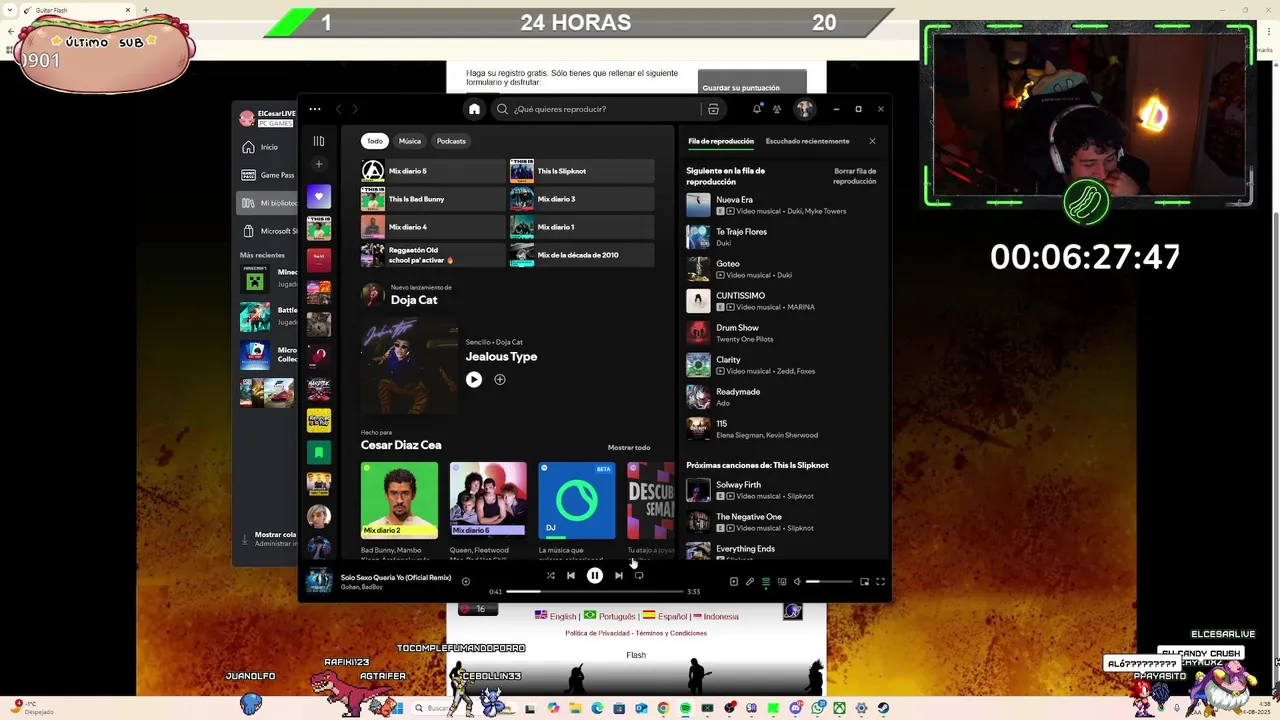Open This Is Bad Bunny tile
The image size is (1280, 720).
coord(433,199)
